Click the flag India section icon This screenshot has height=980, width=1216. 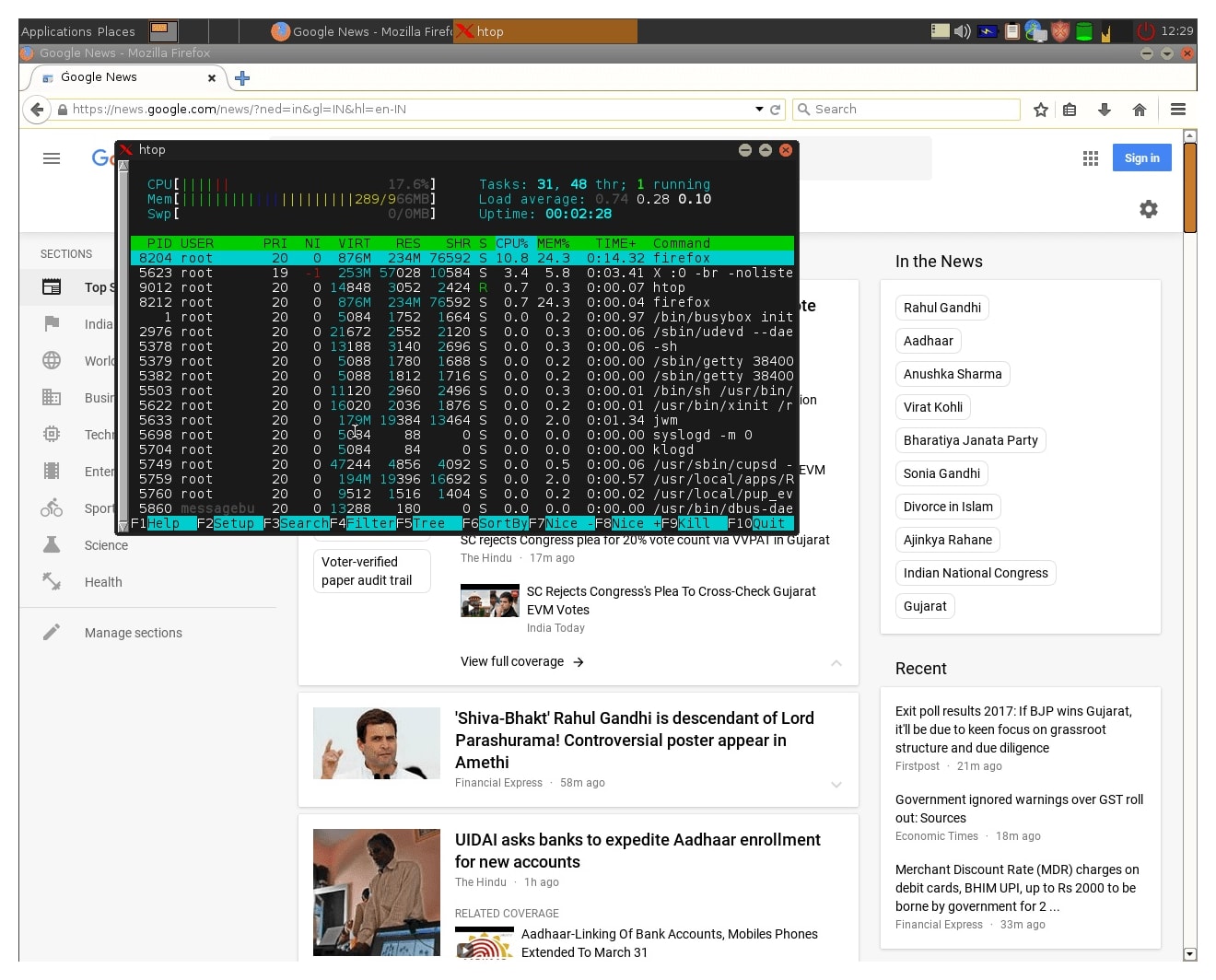52,323
